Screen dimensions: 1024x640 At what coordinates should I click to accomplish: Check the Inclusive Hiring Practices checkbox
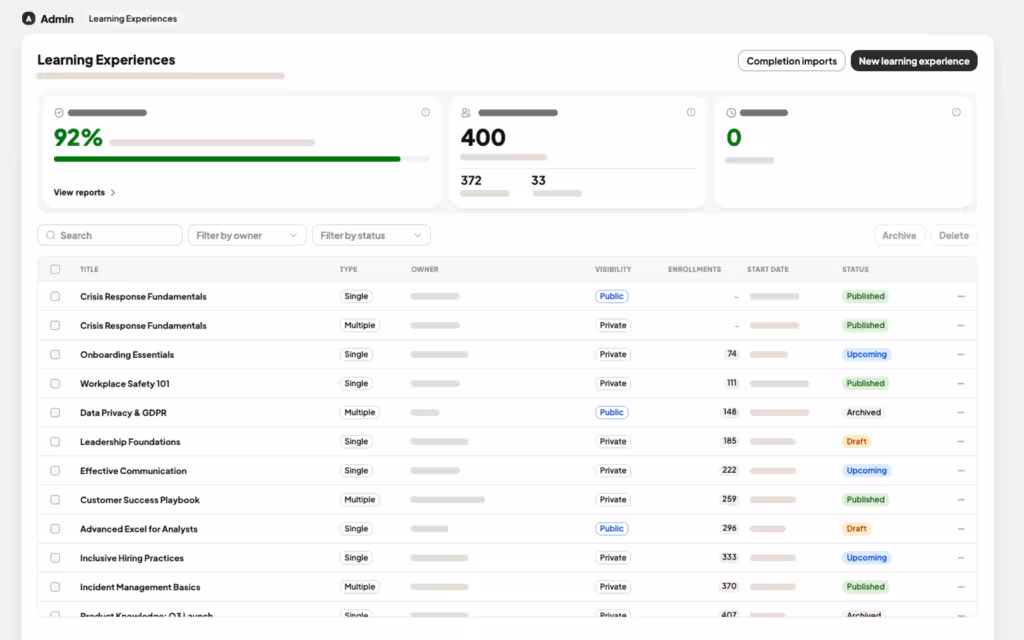55,558
